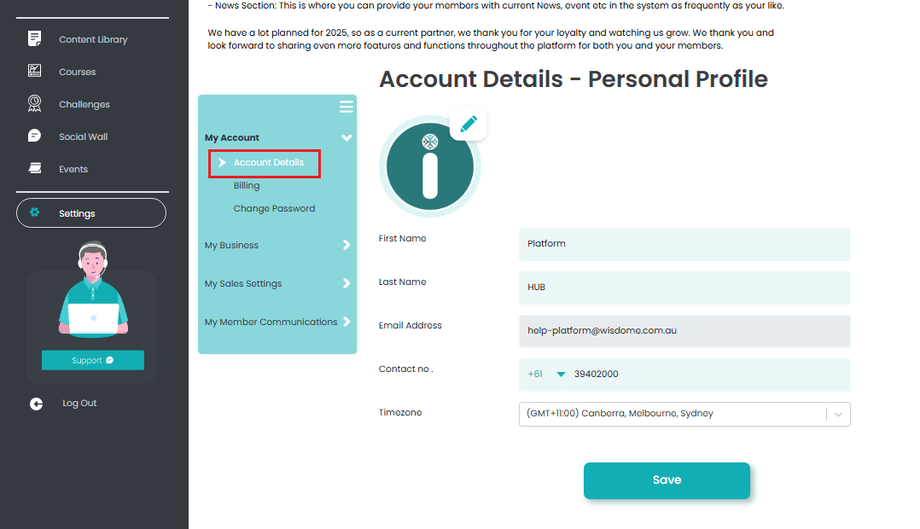Expand the My Sales Settings section

346,283
